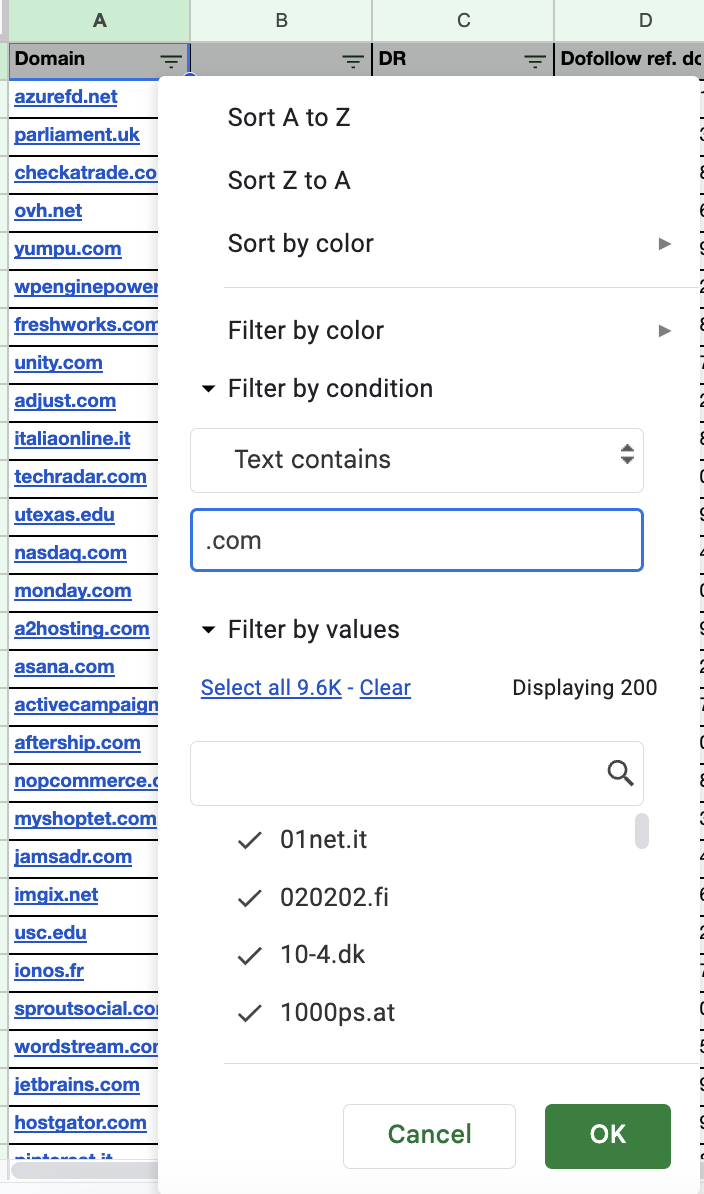
Task: Uncheck the 10-4.dk value
Action: [x=250, y=955]
